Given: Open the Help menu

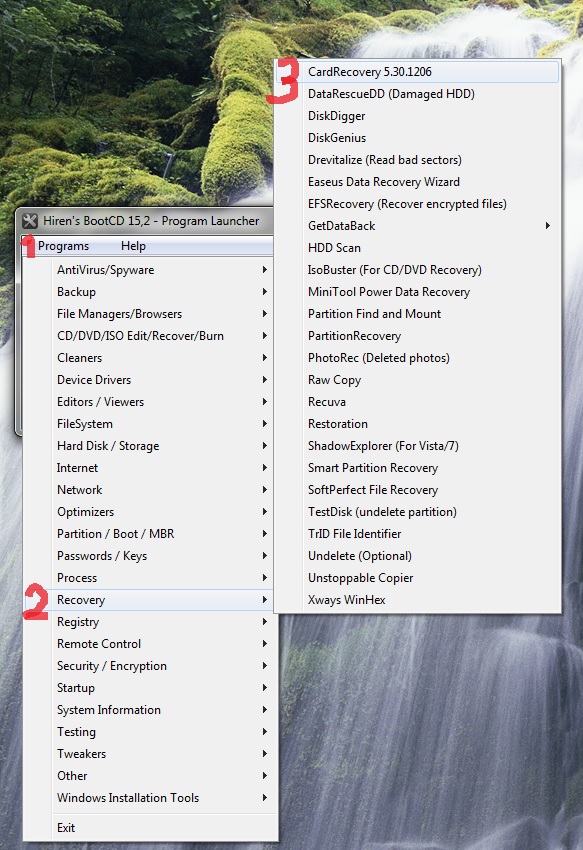Looking at the screenshot, I should (x=133, y=246).
